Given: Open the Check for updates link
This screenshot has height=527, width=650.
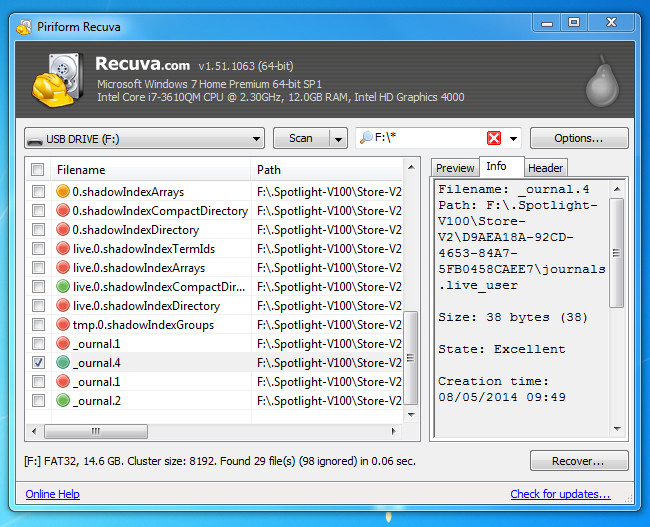Looking at the screenshot, I should 560,494.
